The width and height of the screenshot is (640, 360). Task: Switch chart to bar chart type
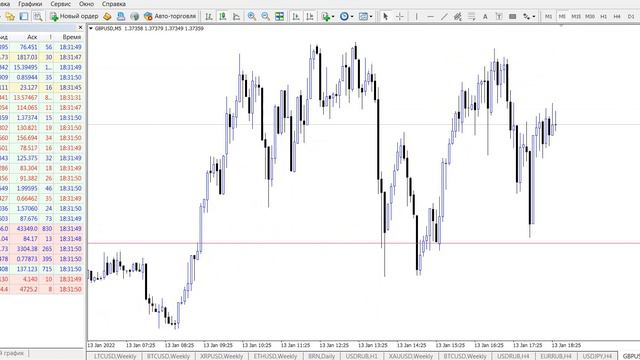(209, 16)
